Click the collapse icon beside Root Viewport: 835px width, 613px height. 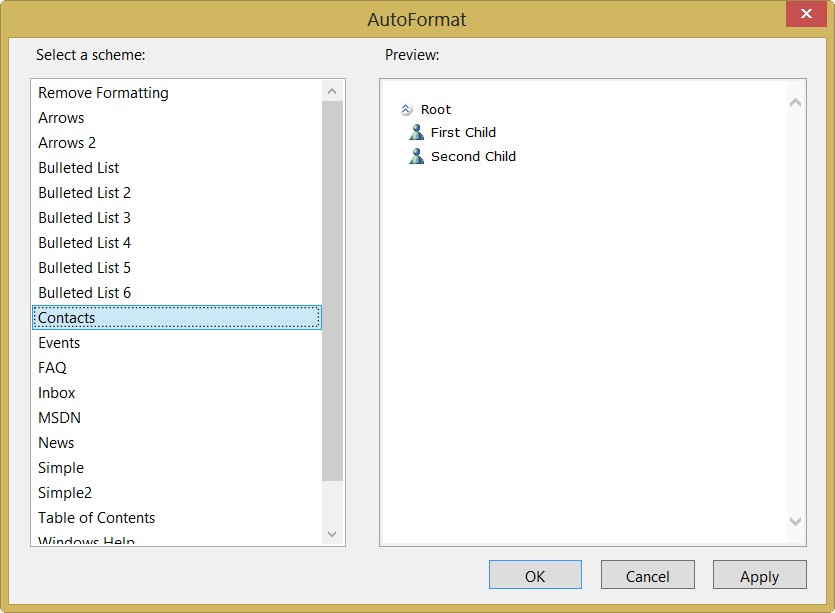click(406, 110)
